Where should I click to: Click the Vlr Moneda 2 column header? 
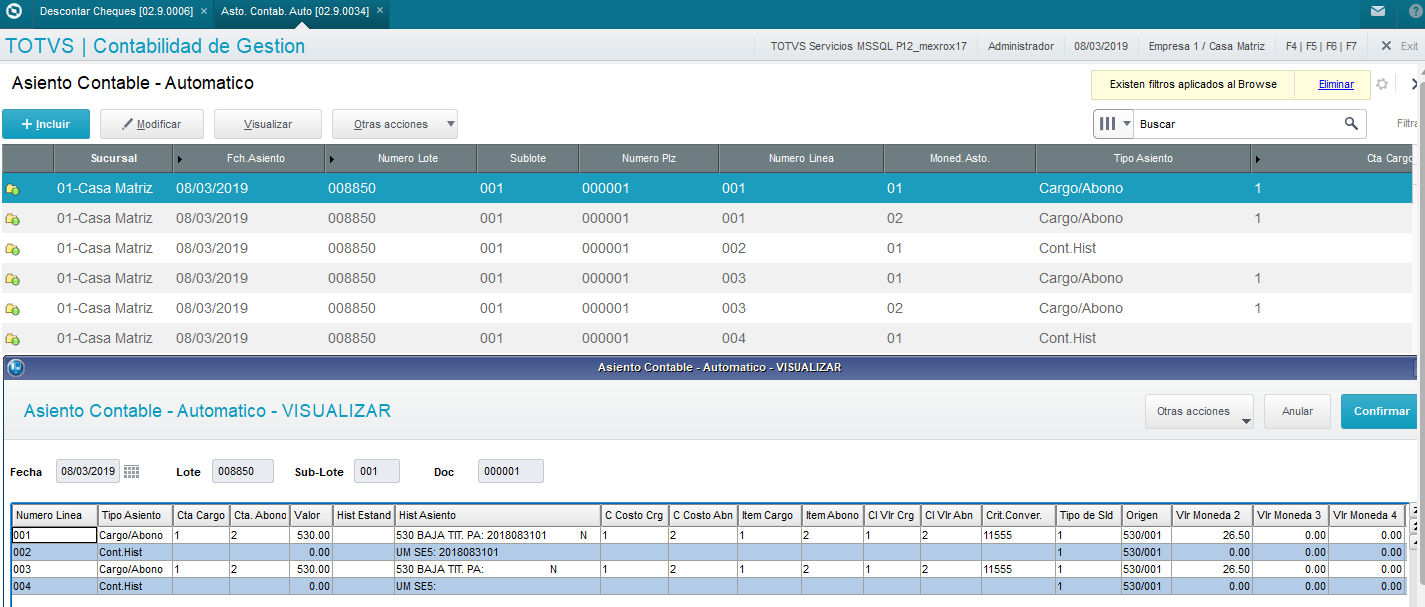pos(1211,515)
